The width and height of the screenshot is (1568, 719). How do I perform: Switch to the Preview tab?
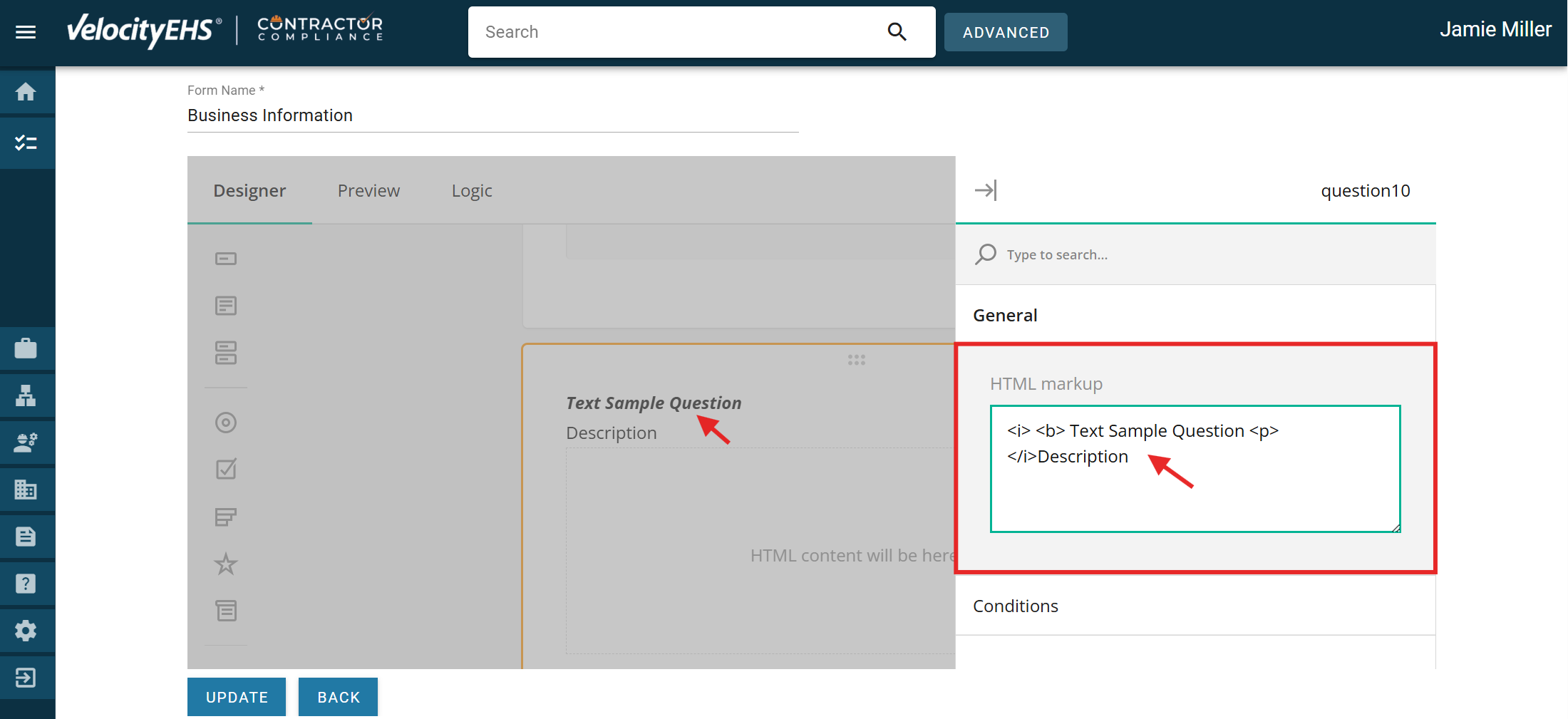[x=368, y=190]
